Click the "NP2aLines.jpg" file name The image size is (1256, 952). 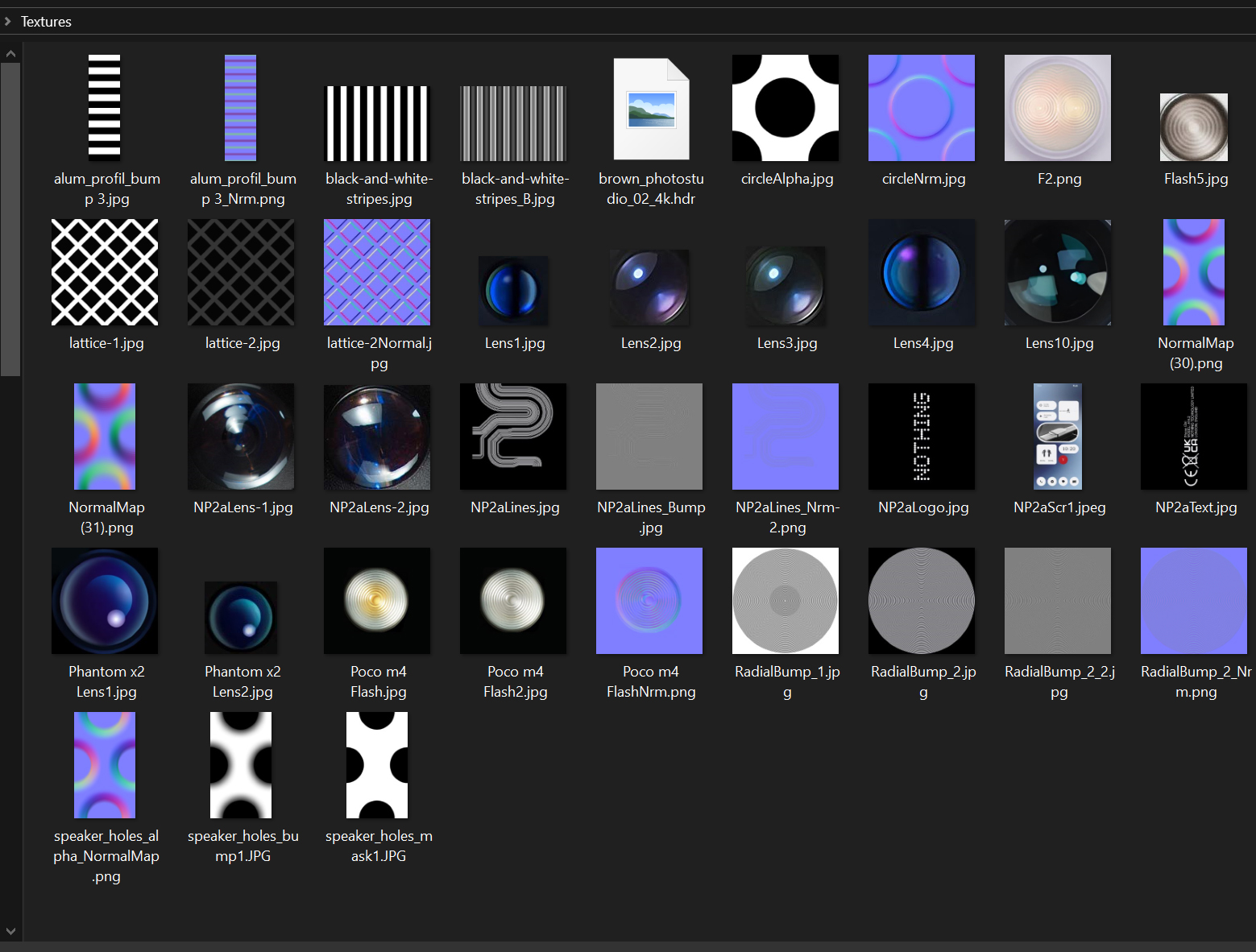[515, 507]
